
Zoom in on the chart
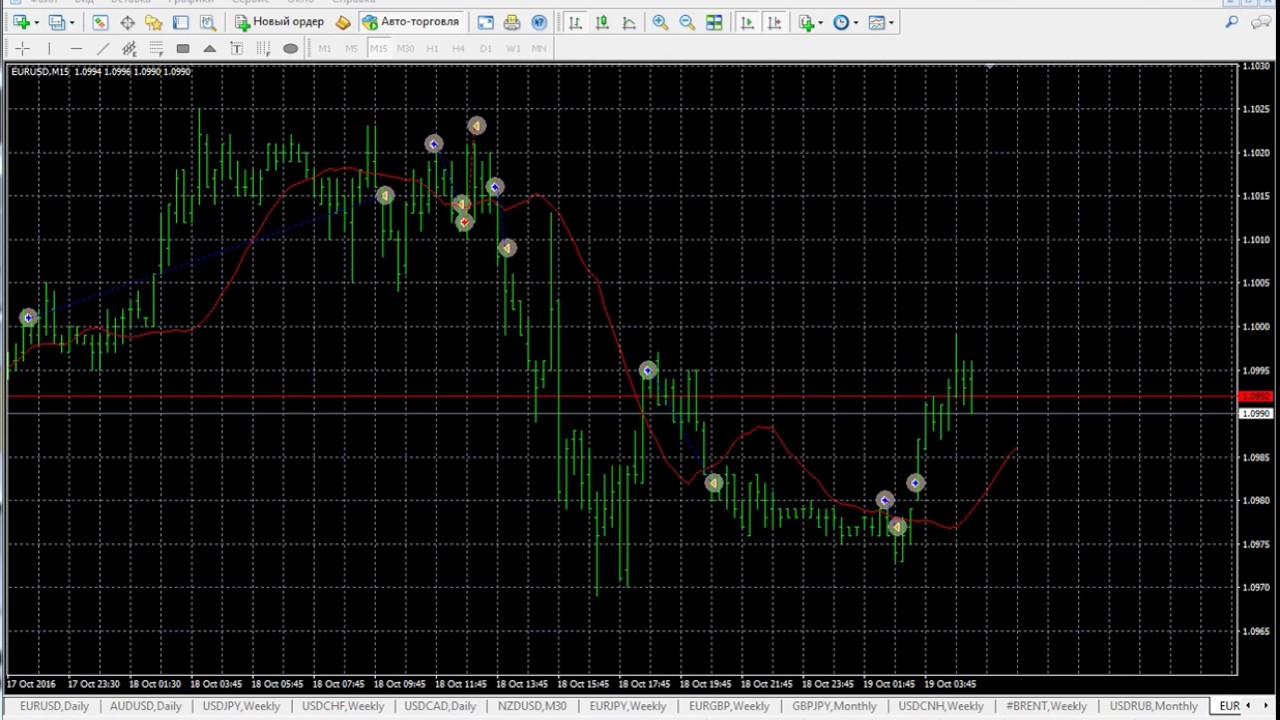(660, 22)
